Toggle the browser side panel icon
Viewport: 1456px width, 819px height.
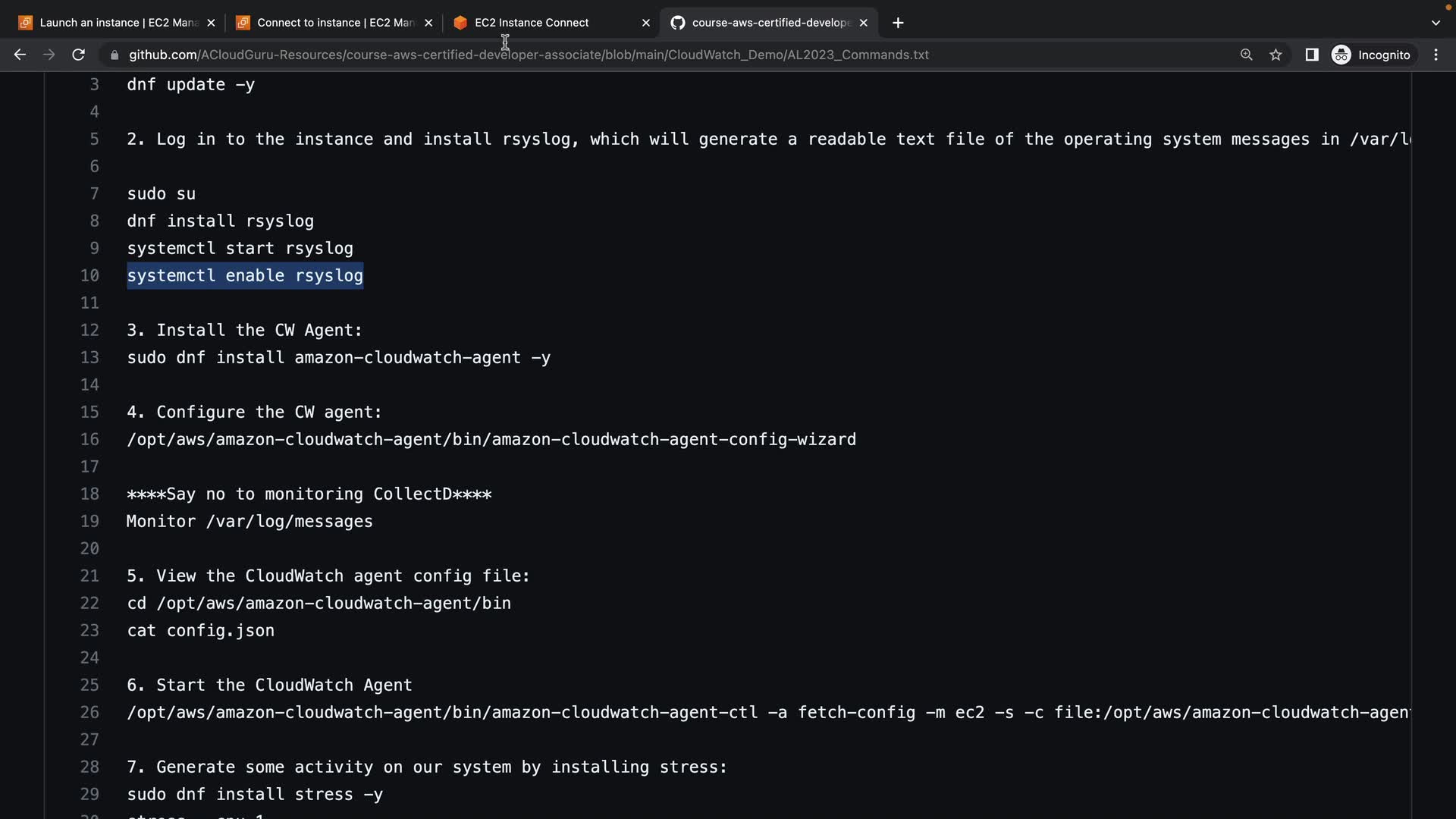[x=1311, y=55]
